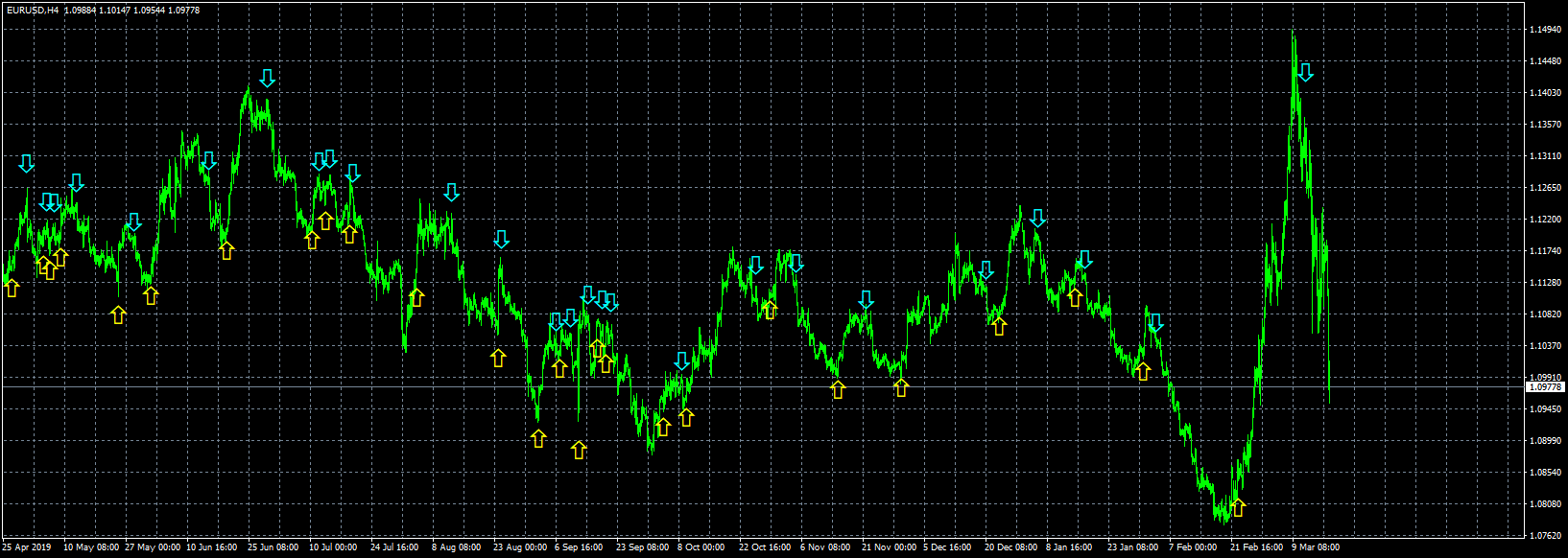Click the 1.08080 price axis label

click(x=1544, y=504)
